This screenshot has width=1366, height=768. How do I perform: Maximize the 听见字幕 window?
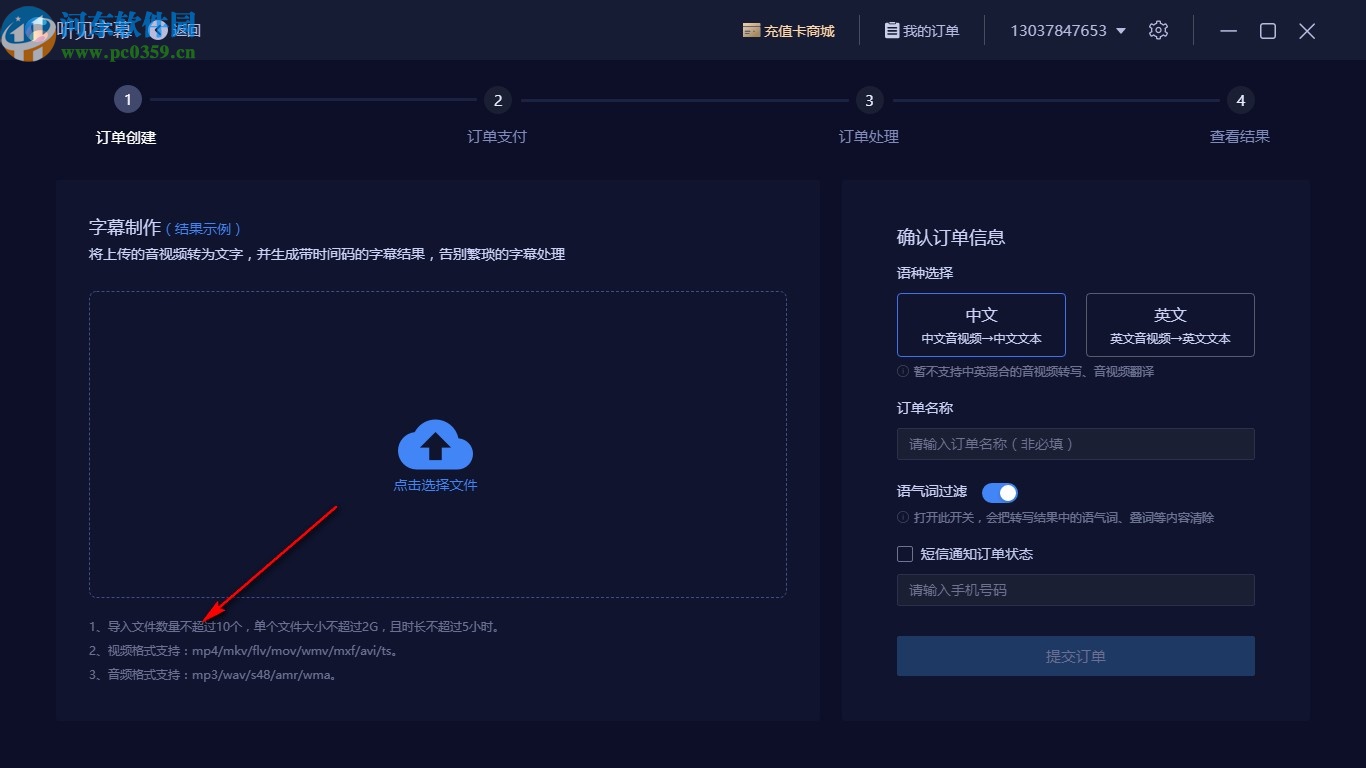click(1268, 31)
